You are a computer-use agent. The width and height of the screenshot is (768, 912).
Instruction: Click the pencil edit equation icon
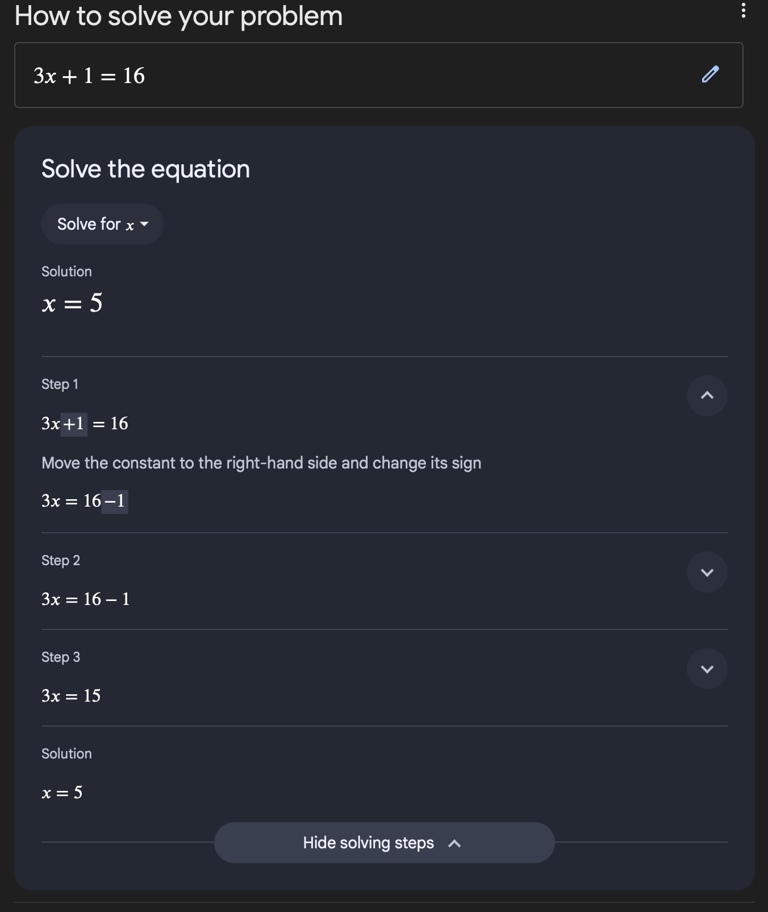(x=710, y=74)
